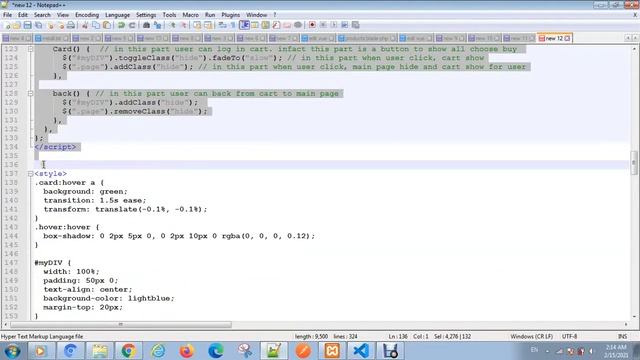
Task: Click the 'UTF-8' encoding status entry
Action: [x=569, y=336]
